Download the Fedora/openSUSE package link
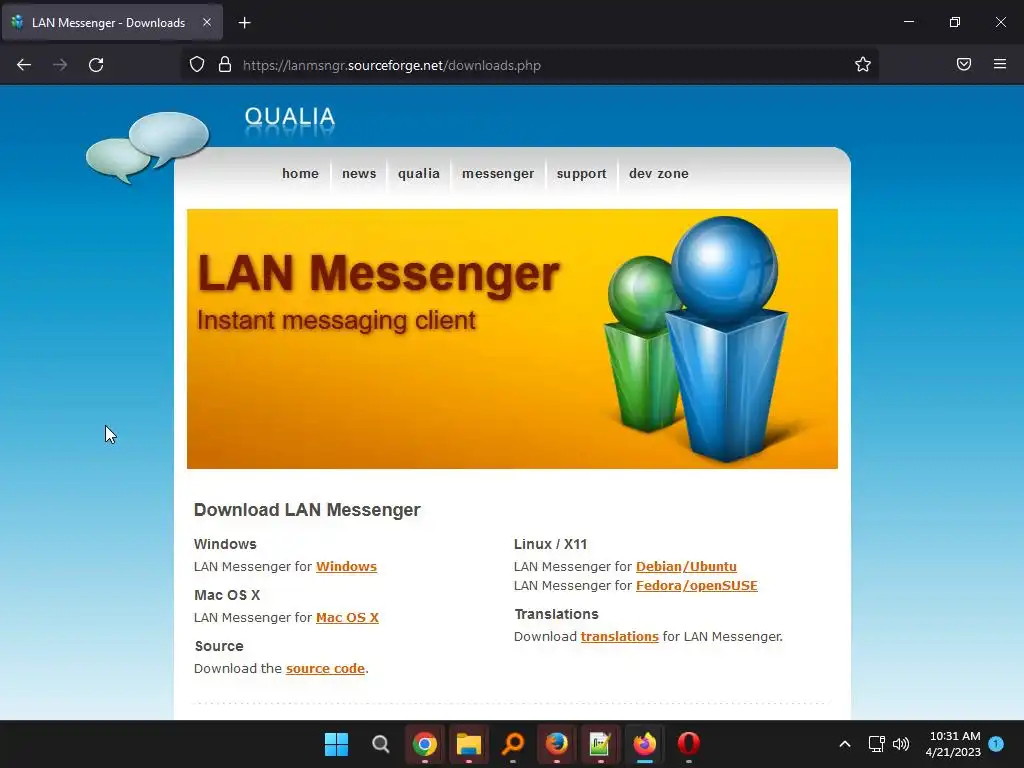This screenshot has height=768, width=1024. [x=697, y=586]
